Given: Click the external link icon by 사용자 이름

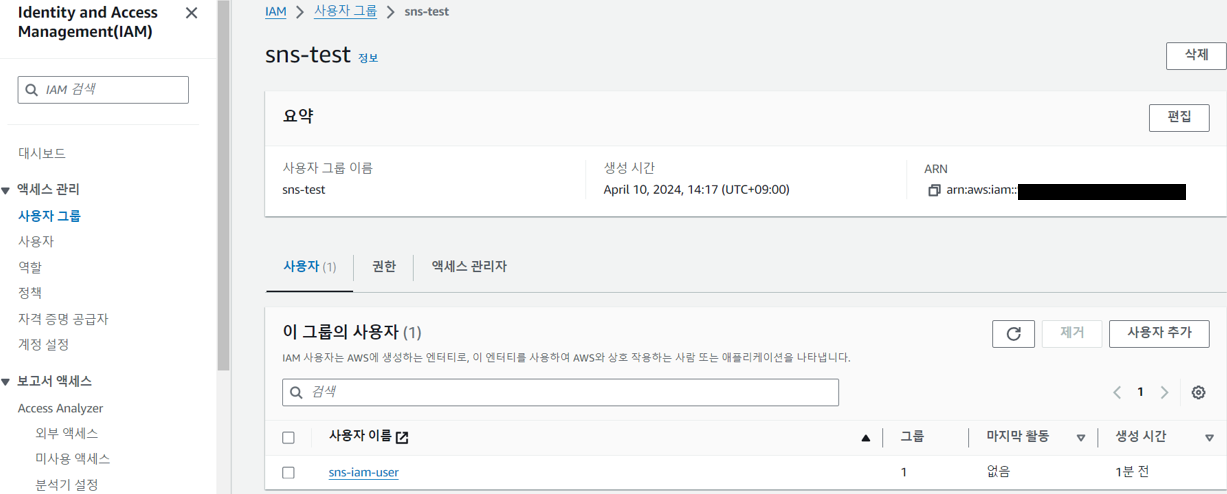Looking at the screenshot, I should tap(402, 437).
